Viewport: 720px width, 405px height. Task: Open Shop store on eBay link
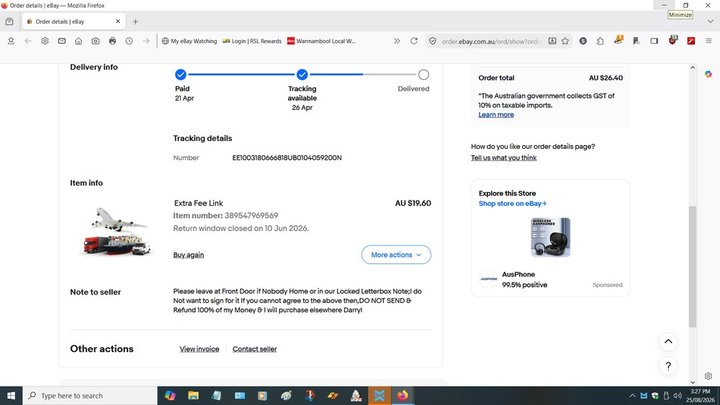coord(512,203)
